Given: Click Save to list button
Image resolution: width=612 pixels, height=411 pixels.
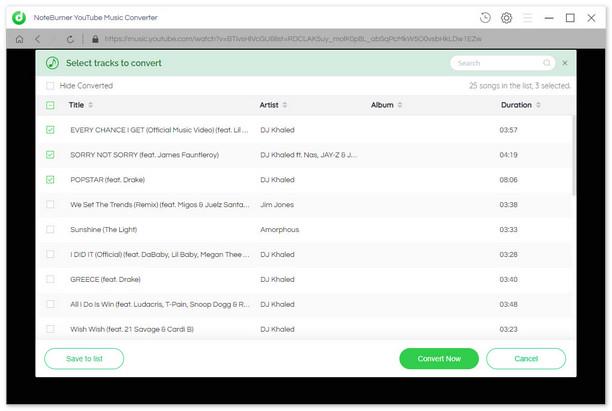Looking at the screenshot, I should coord(84,359).
